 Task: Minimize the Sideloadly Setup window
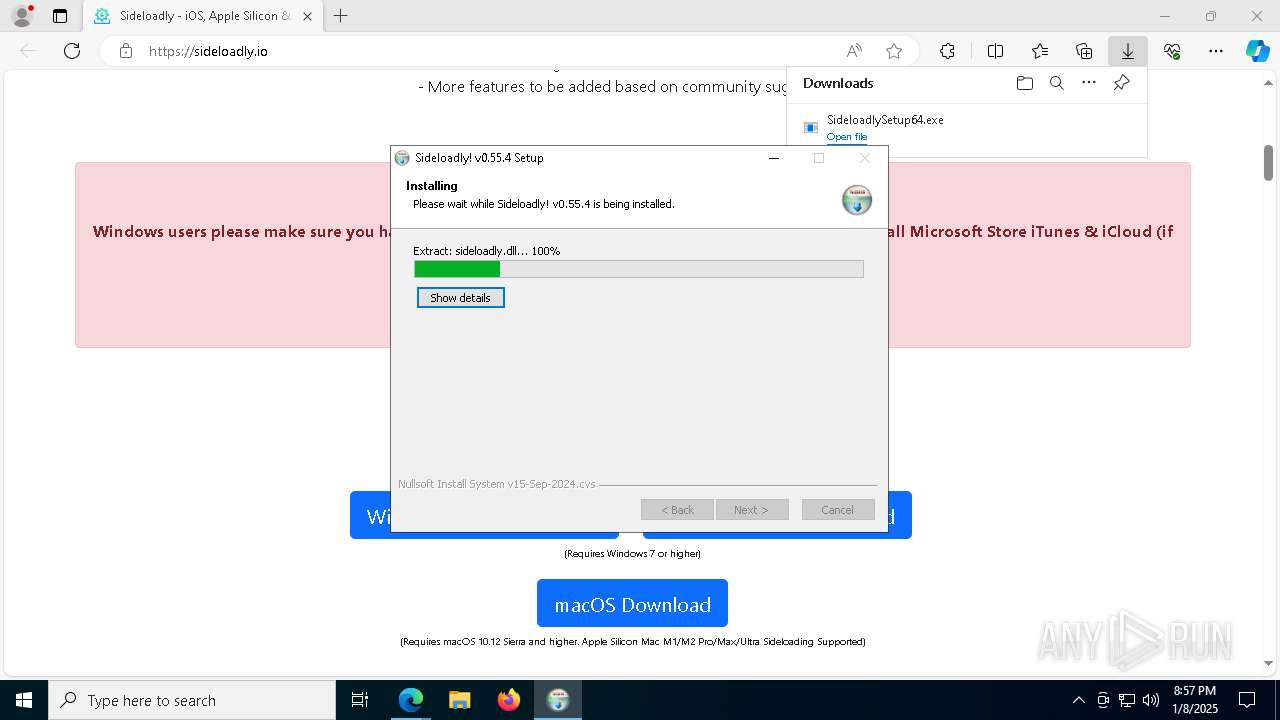click(x=773, y=158)
